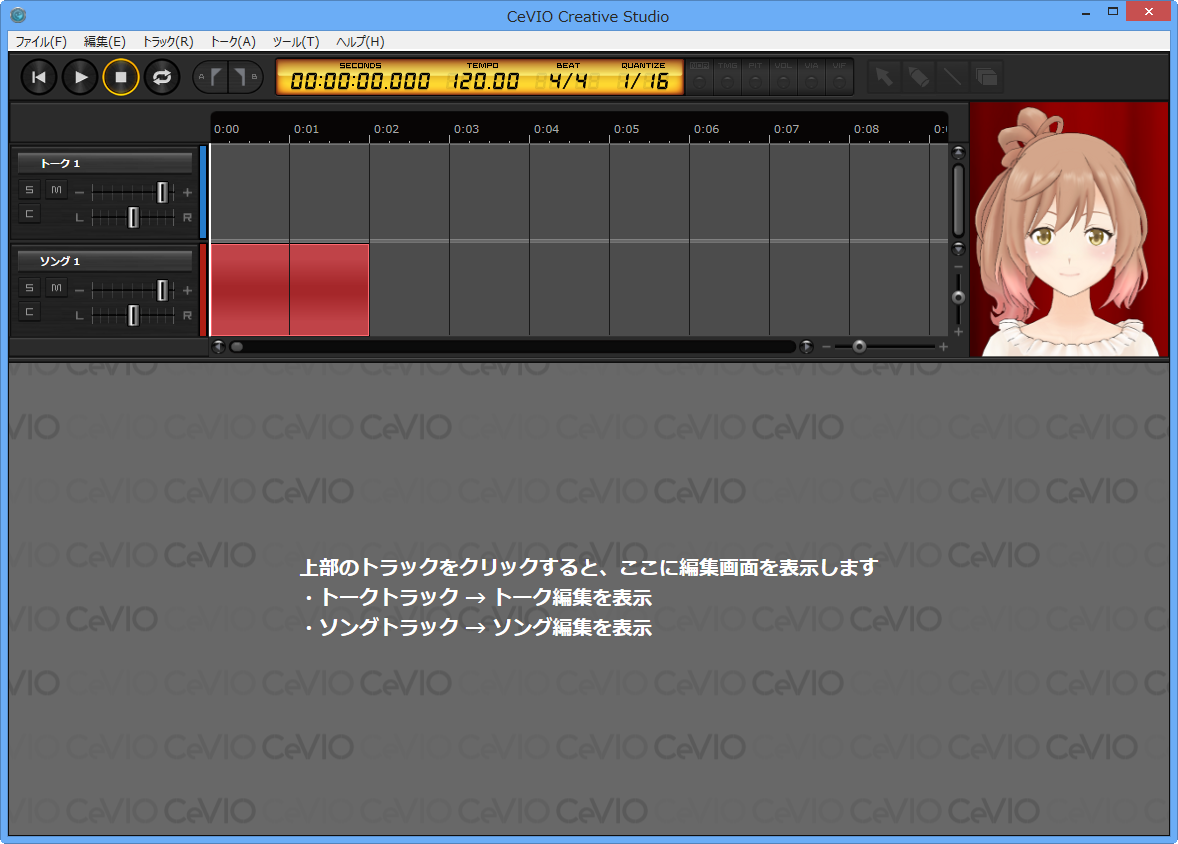1178x844 pixels.
Task: Open the QUANTIZE 1/16 setting
Action: tap(645, 80)
